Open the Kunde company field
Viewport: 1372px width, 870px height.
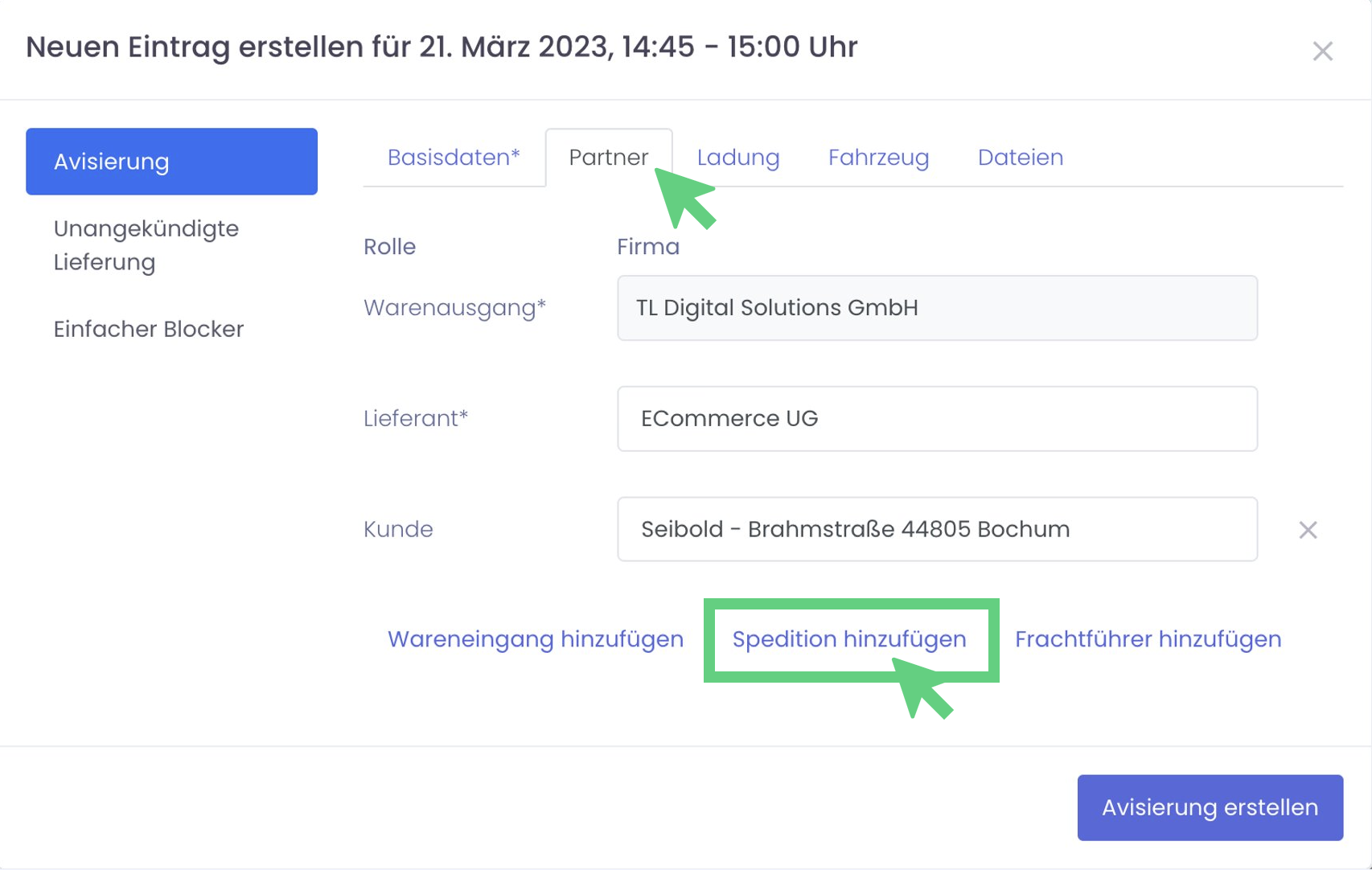[937, 529]
